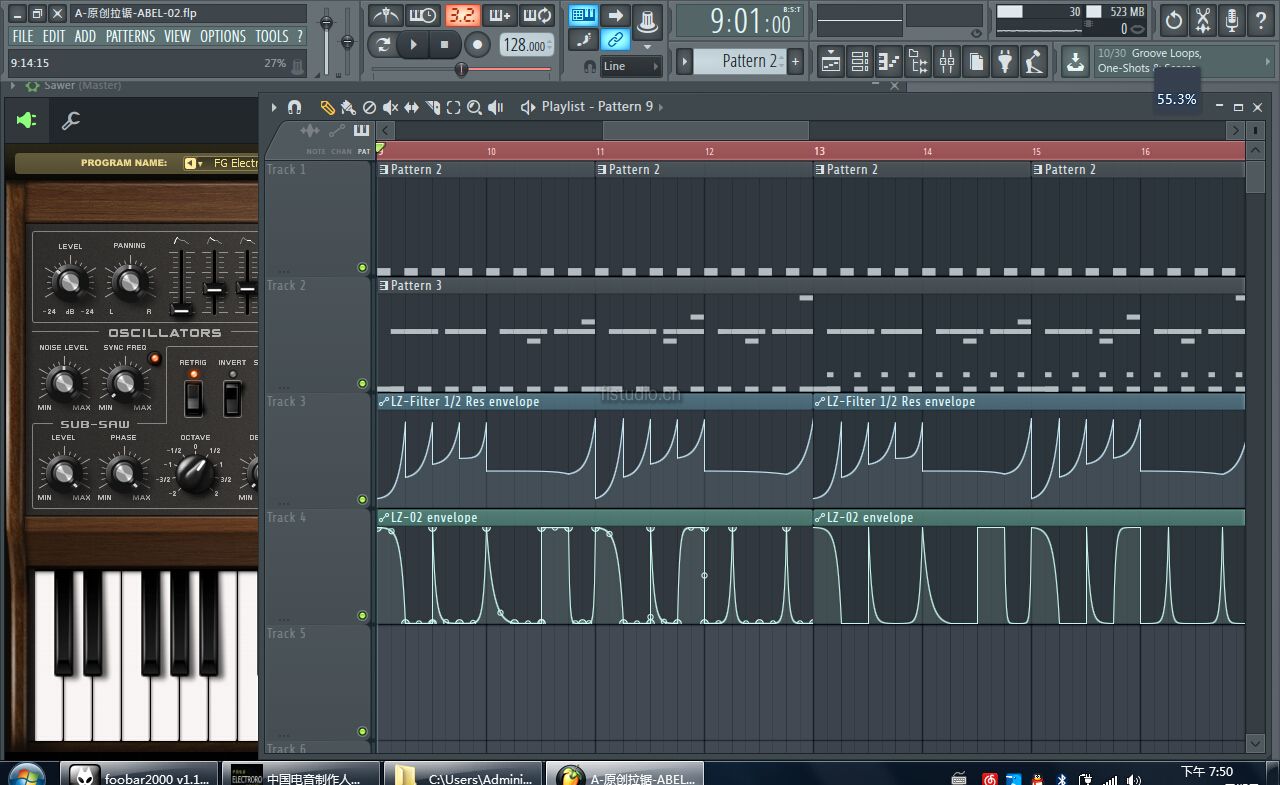Open dropdown arrow under multilink knob
1280x785 pixels.
(648, 46)
